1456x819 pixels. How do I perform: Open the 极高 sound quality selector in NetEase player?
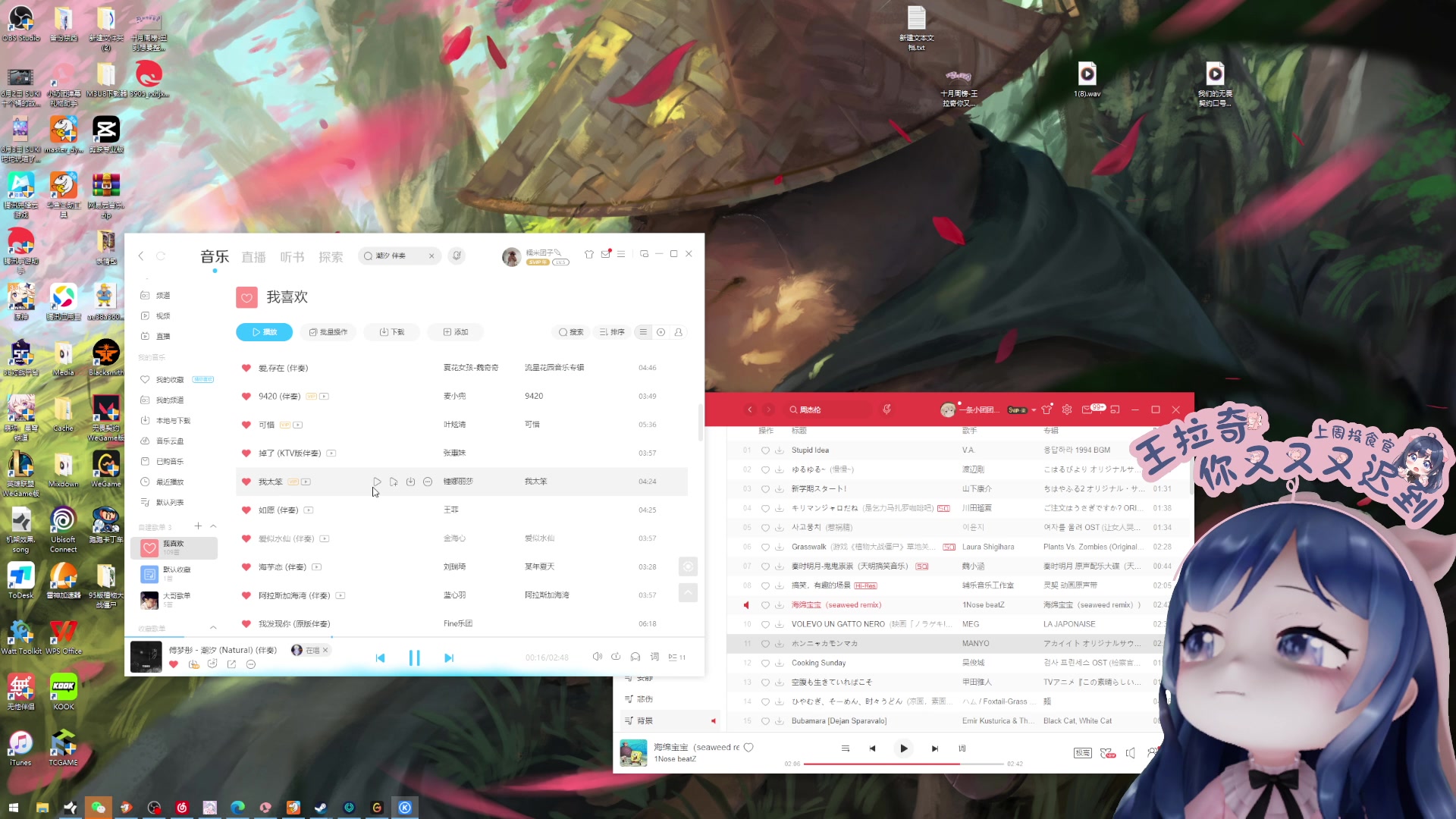pyautogui.click(x=1083, y=752)
